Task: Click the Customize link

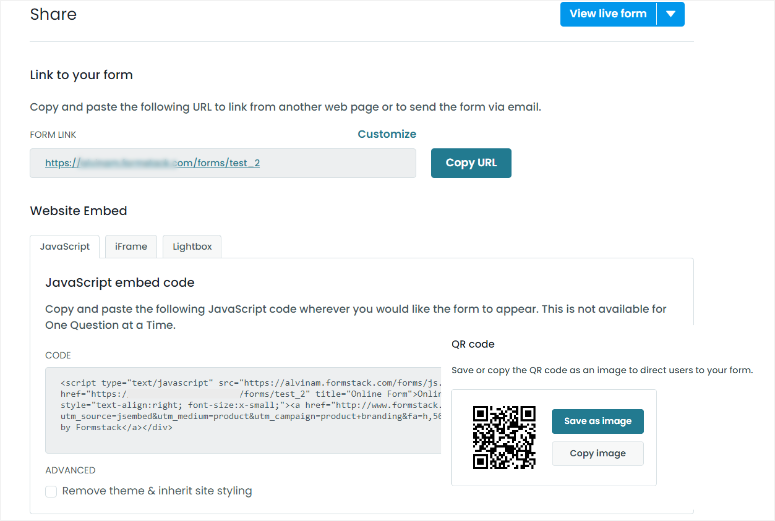Action: click(x=387, y=134)
